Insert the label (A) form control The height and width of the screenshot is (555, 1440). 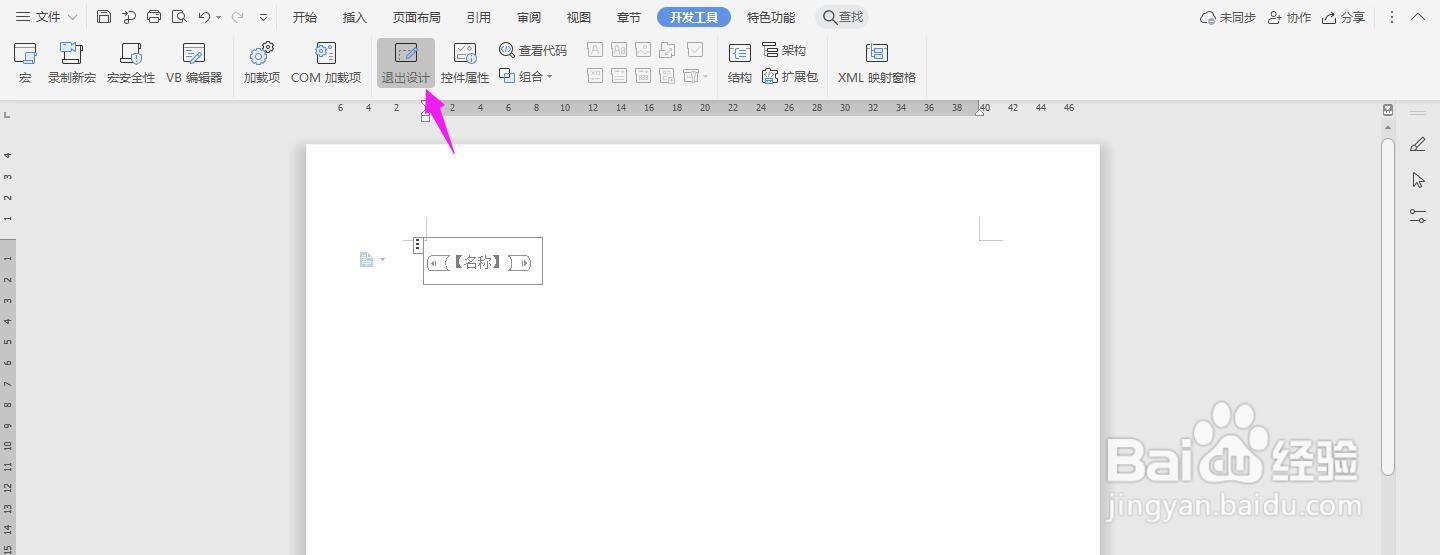click(x=595, y=49)
